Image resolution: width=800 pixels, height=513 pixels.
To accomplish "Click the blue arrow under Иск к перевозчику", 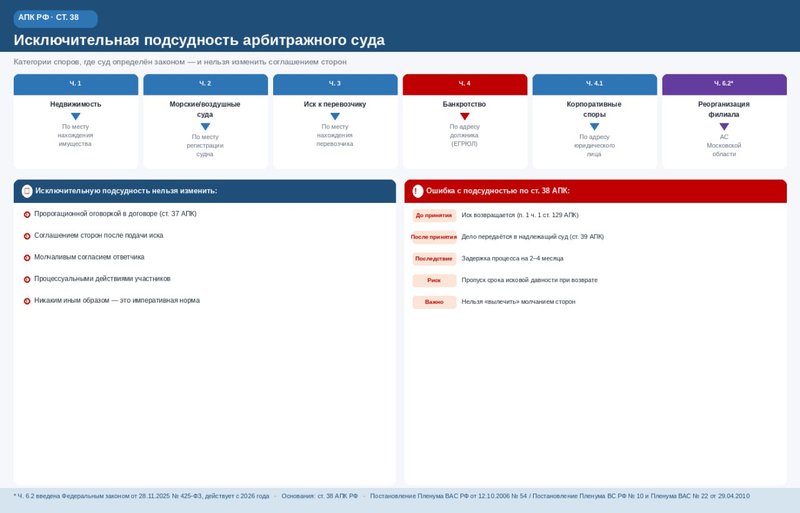I will point(335,116).
